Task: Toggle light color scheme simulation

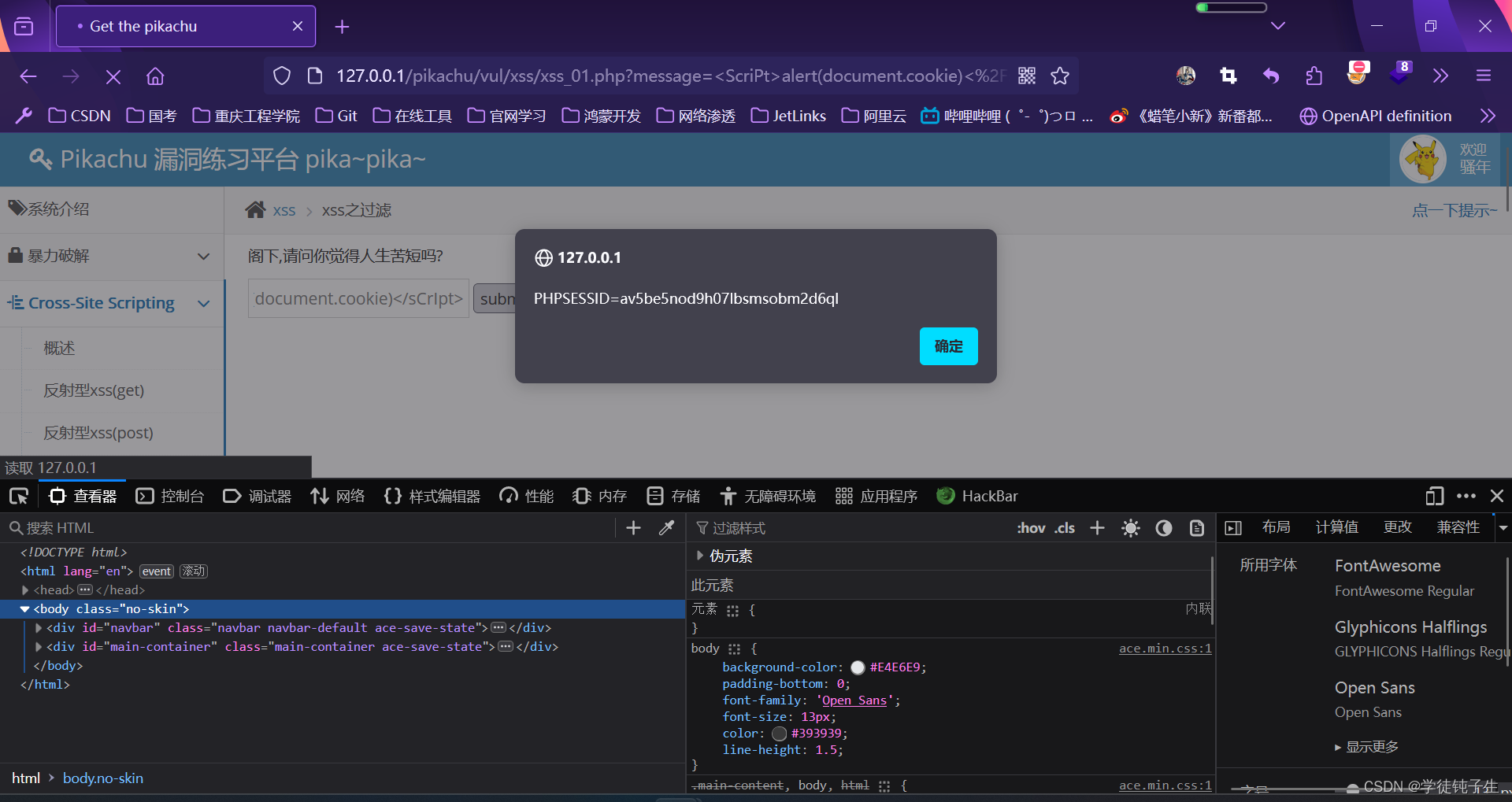Action: click(x=1131, y=528)
